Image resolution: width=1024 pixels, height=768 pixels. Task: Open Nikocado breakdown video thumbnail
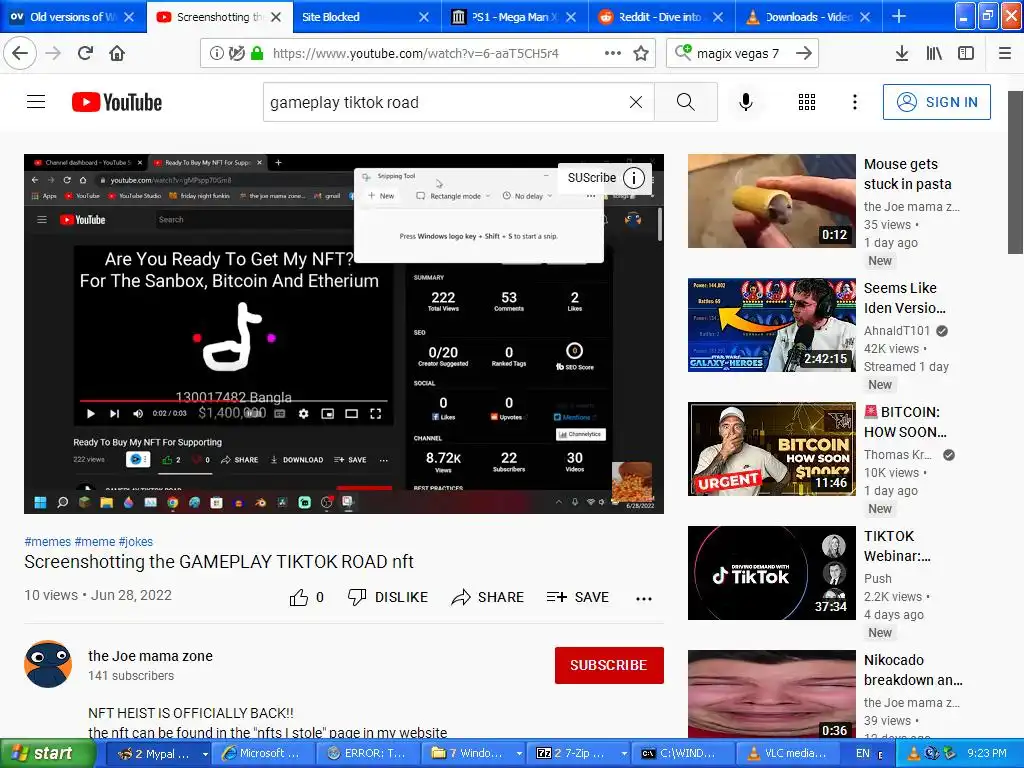[x=771, y=694]
